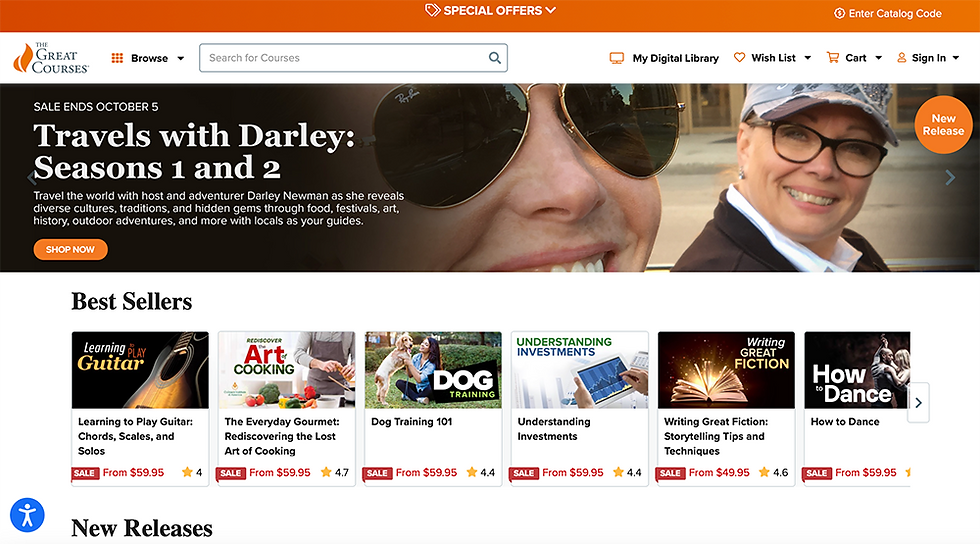Click Writing Great Fiction course title text
The width and height of the screenshot is (980, 544).
(x=716, y=436)
